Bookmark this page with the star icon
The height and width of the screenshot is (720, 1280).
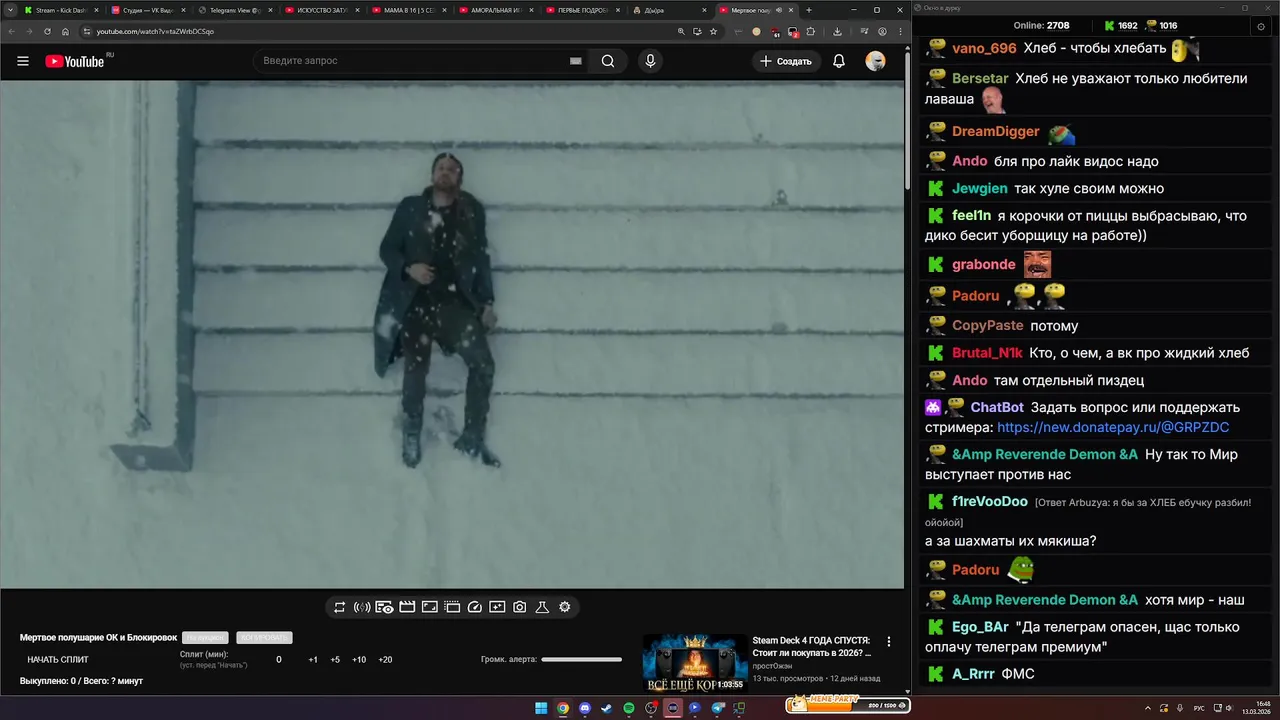[713, 31]
